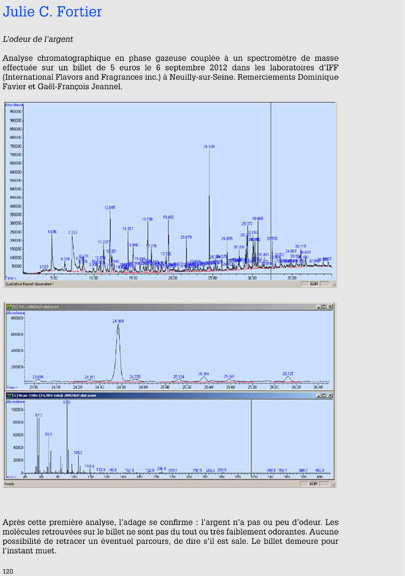Click the Julie C. Fortier heading link
This screenshot has height=576, width=405.
tap(52, 12)
